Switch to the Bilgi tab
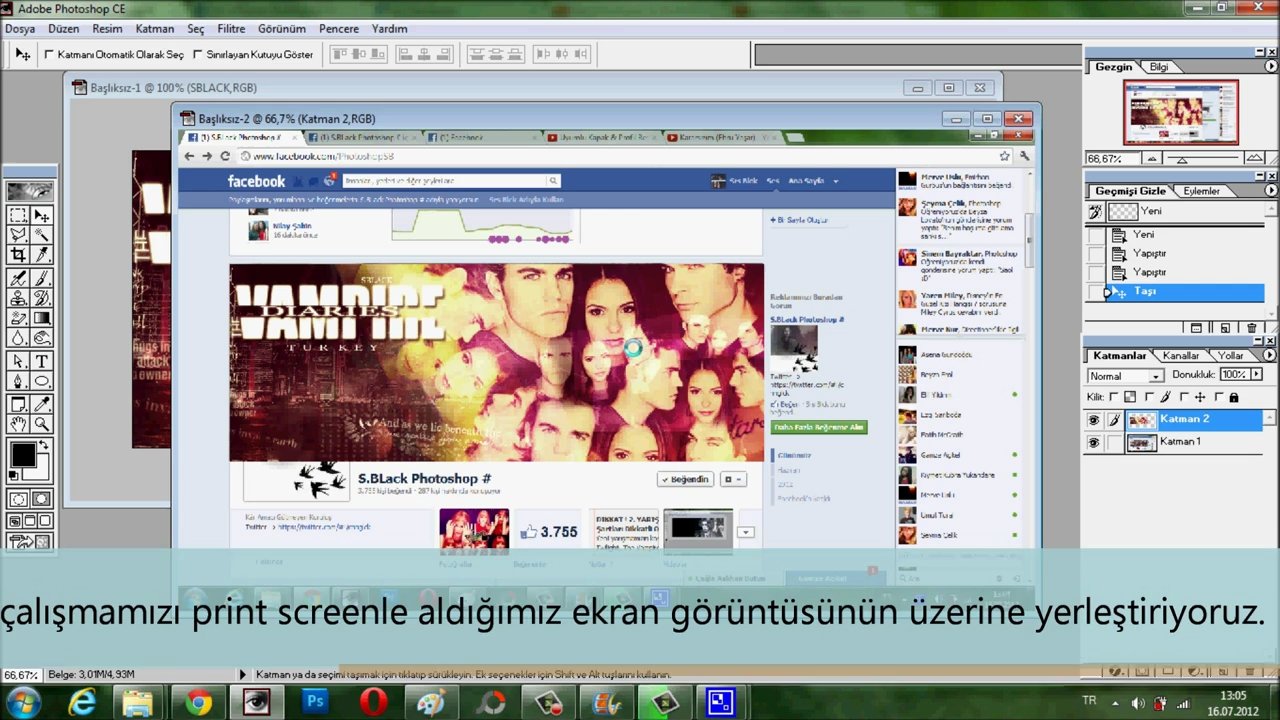The height and width of the screenshot is (720, 1280). (1158, 67)
